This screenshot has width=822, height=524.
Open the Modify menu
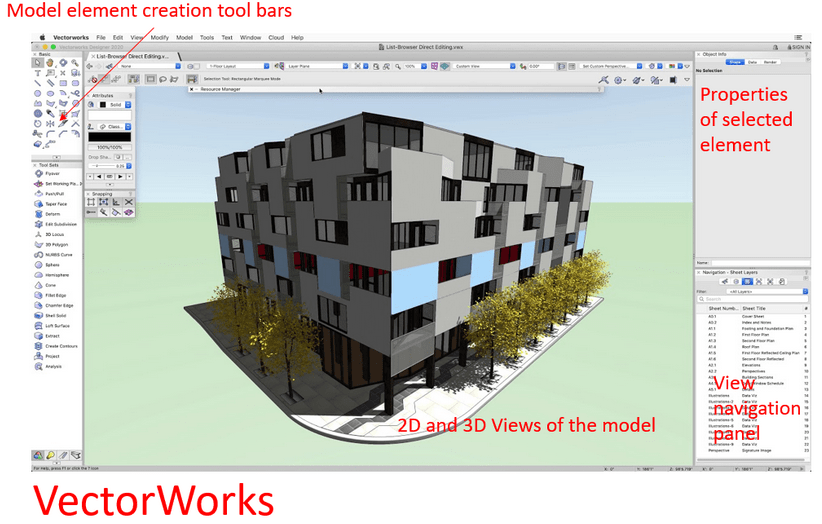(159, 37)
